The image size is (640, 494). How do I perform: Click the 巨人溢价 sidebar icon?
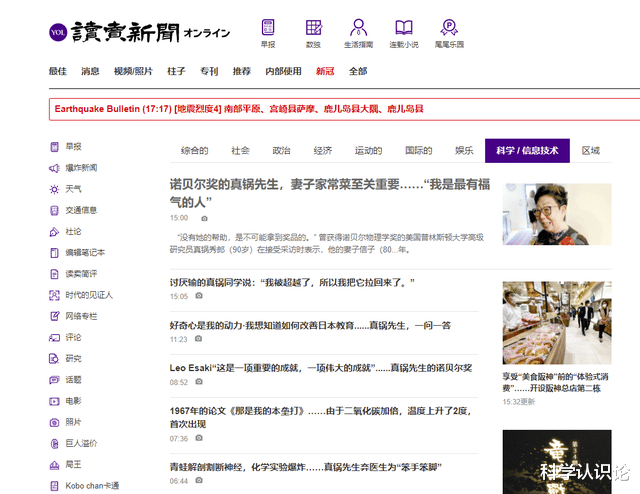tap(54, 443)
